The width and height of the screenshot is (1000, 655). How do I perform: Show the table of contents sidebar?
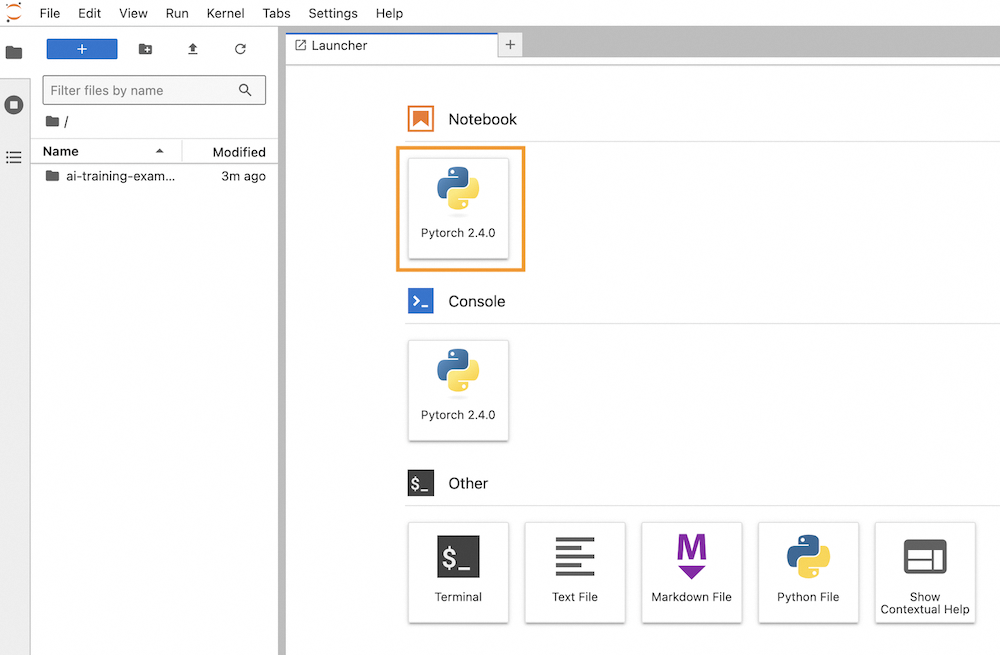[14, 157]
